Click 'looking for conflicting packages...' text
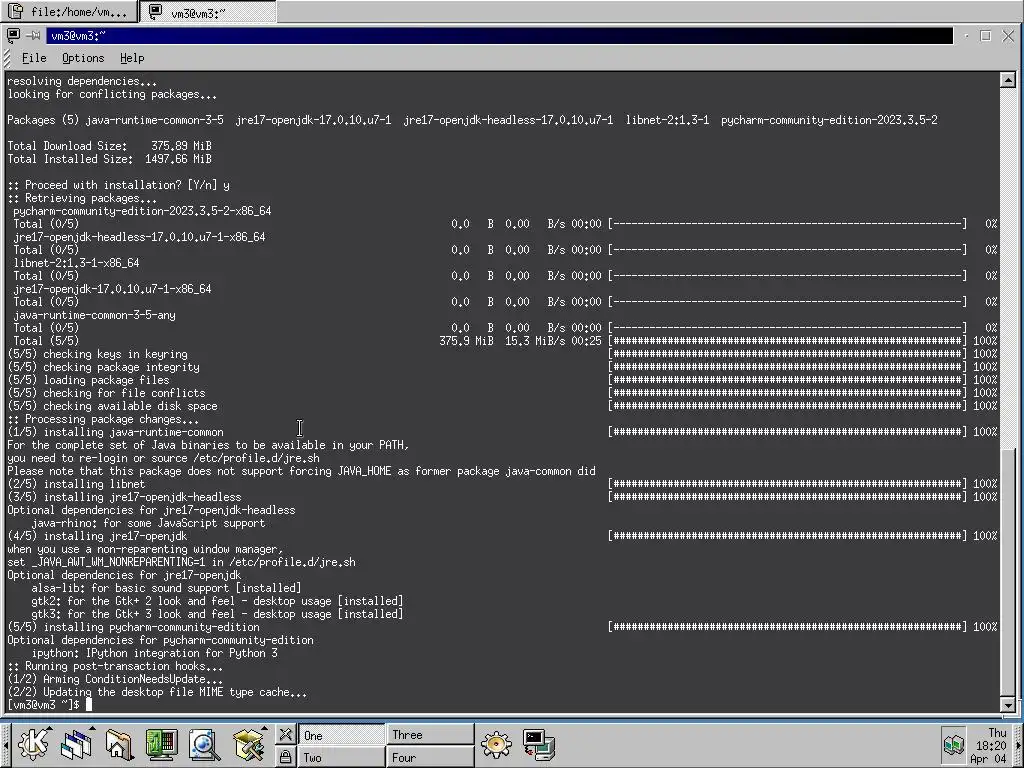Image resolution: width=1024 pixels, height=768 pixels. pyautogui.click(x=112, y=94)
